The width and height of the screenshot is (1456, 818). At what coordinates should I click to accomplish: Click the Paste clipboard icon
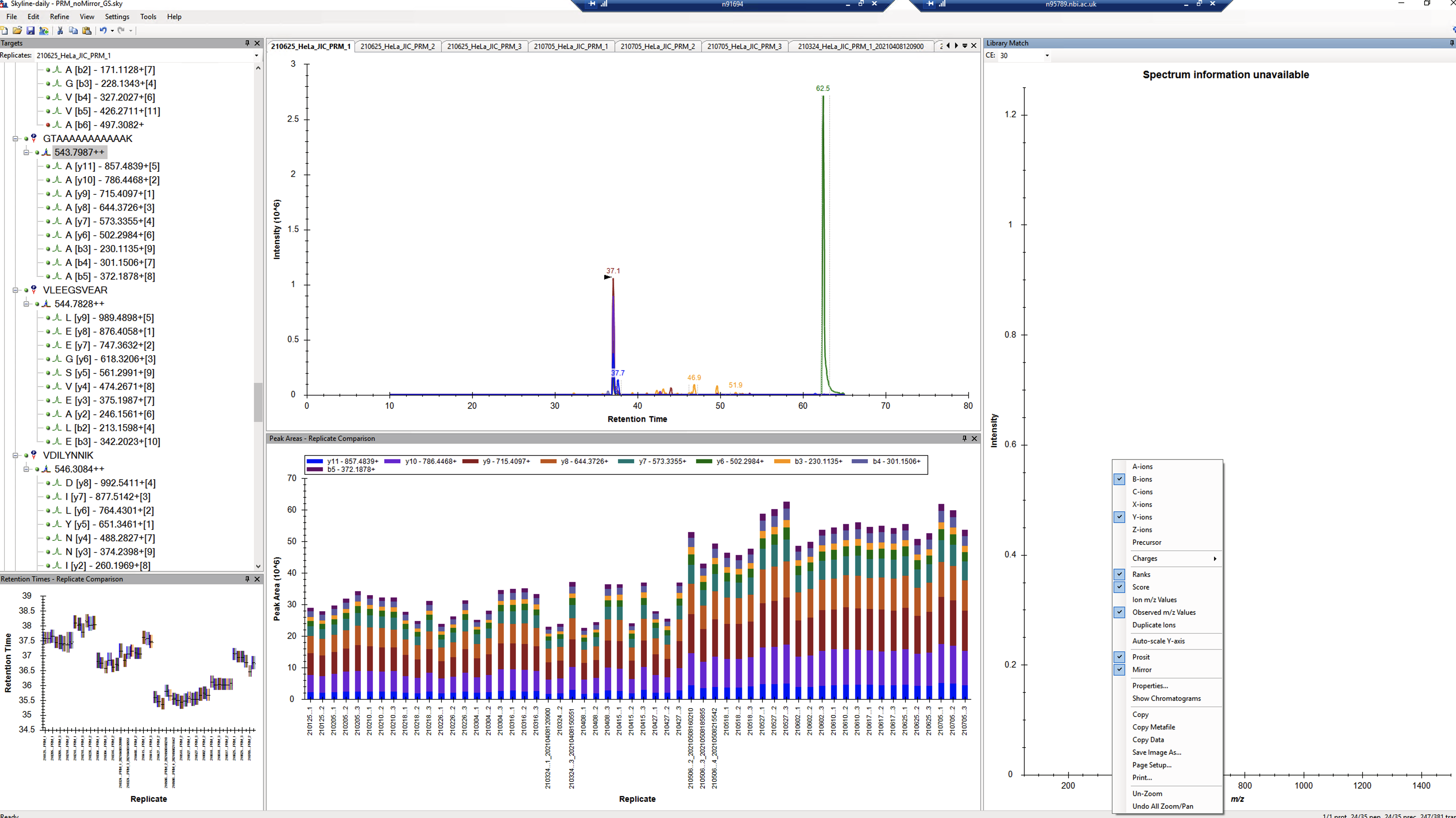[86, 30]
